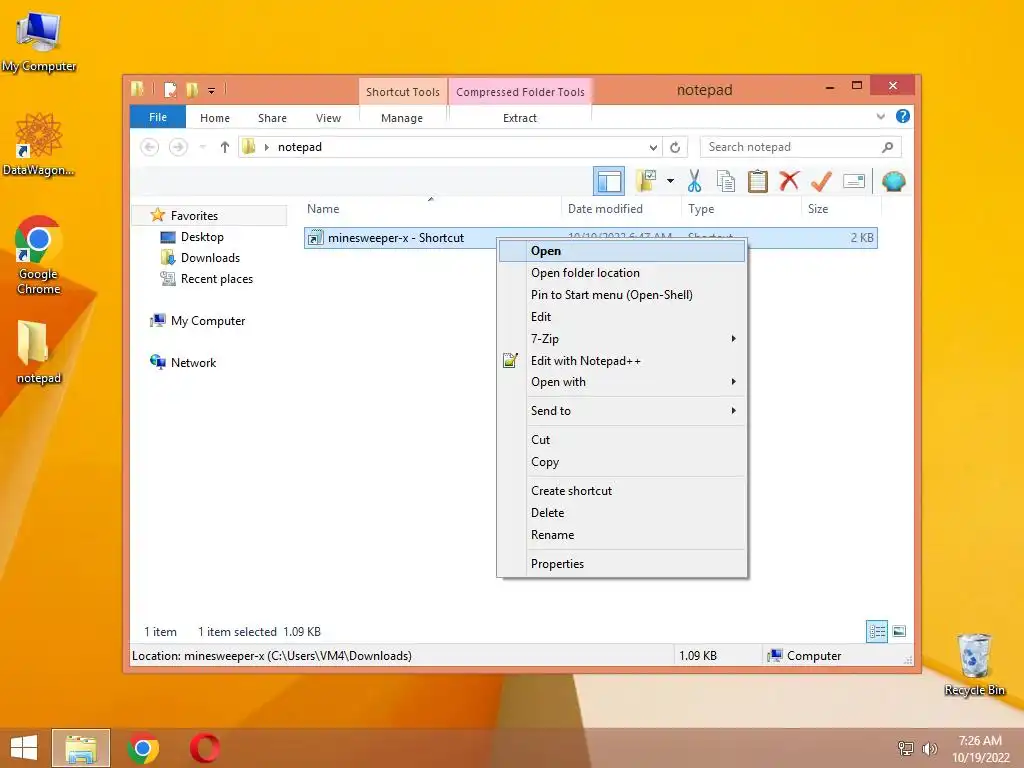Viewport: 1024px width, 768px height.
Task: Choose Rename in context menu
Action: tap(622, 535)
